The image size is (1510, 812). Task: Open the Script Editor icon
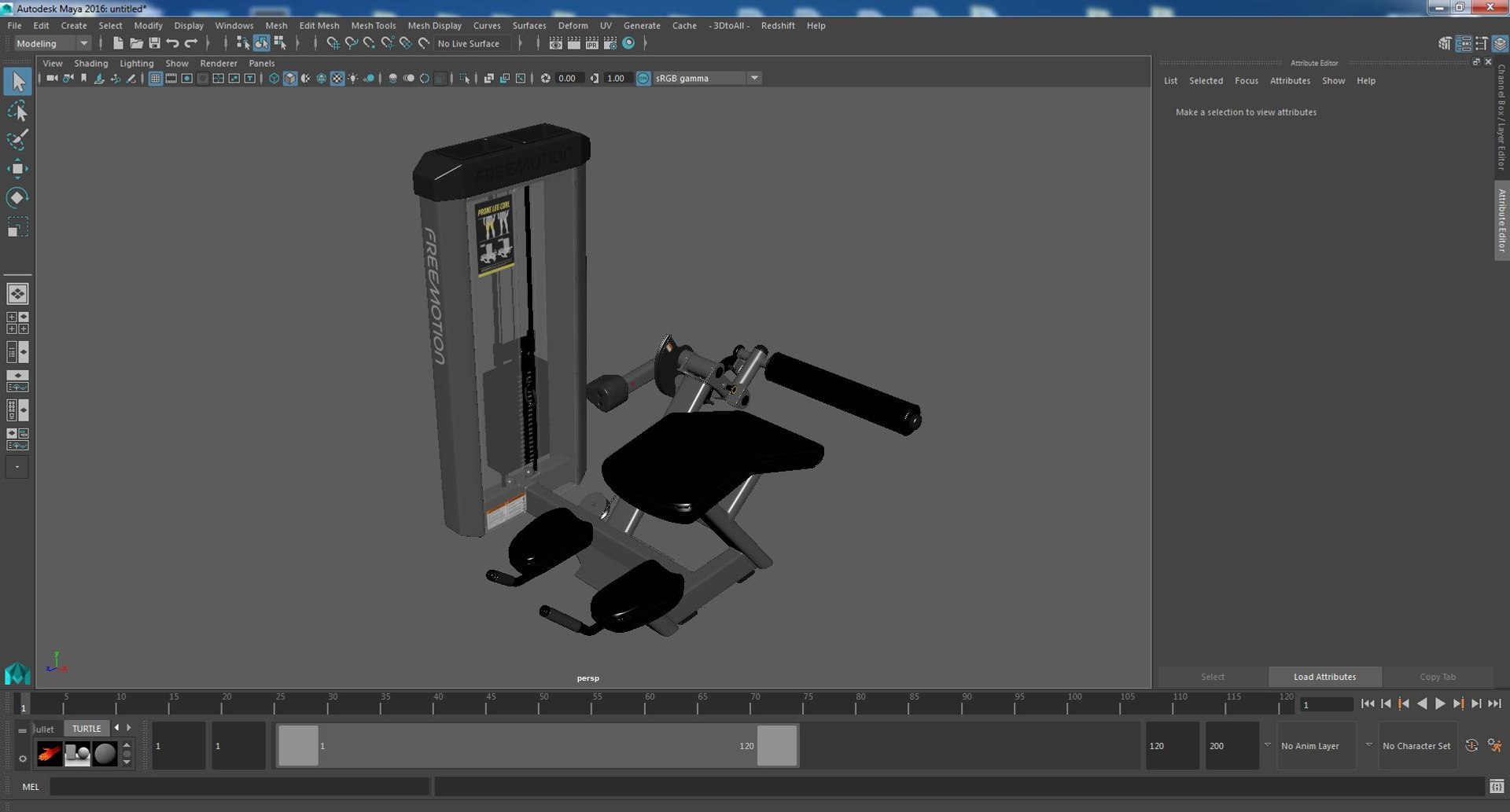pos(1497,786)
